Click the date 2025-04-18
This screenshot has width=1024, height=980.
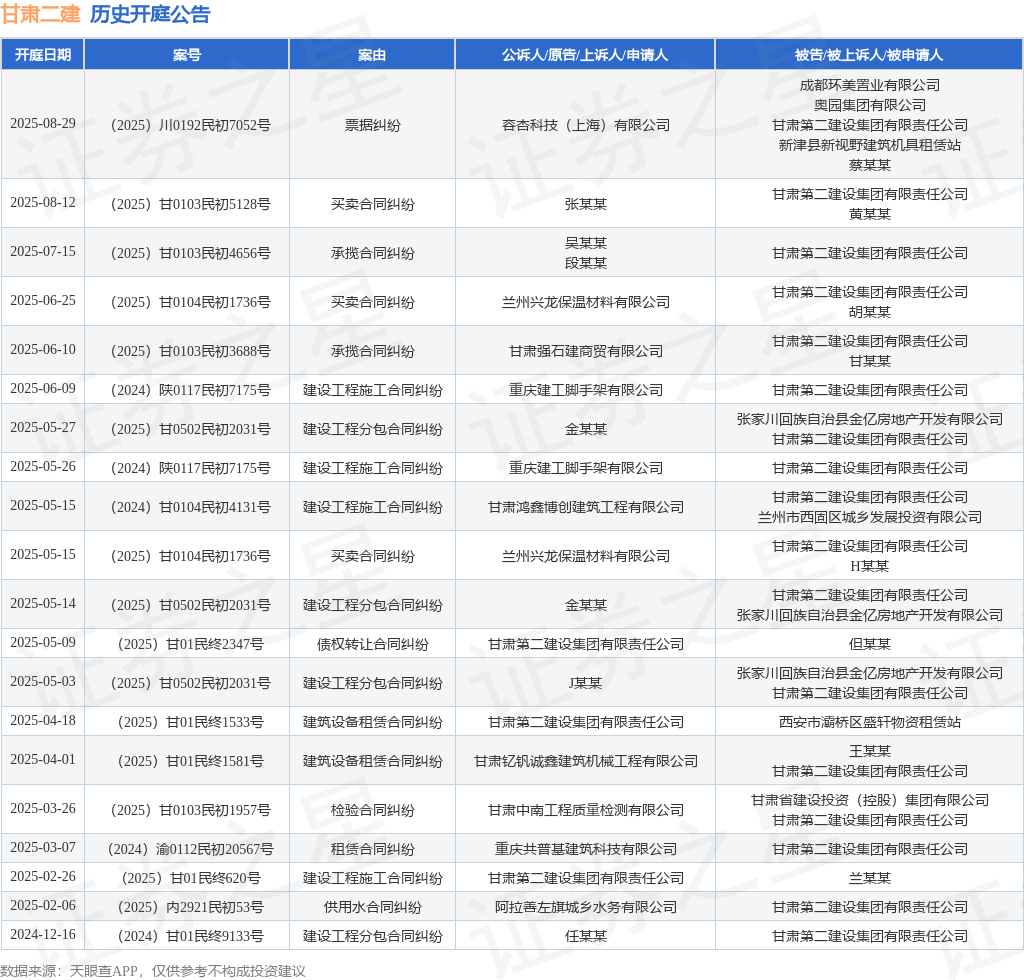(43, 720)
